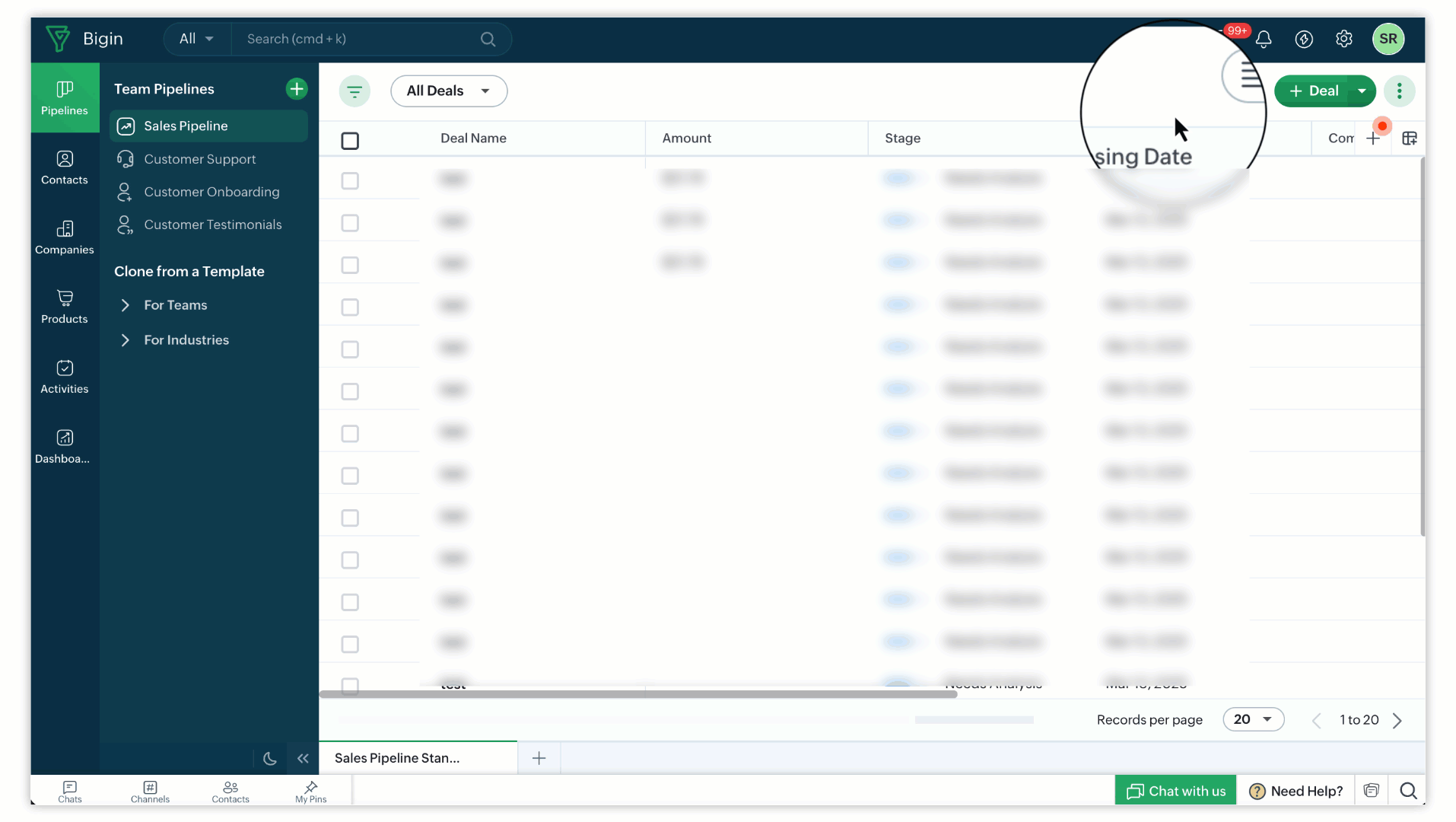Open Contacts in bottom bar

[230, 792]
